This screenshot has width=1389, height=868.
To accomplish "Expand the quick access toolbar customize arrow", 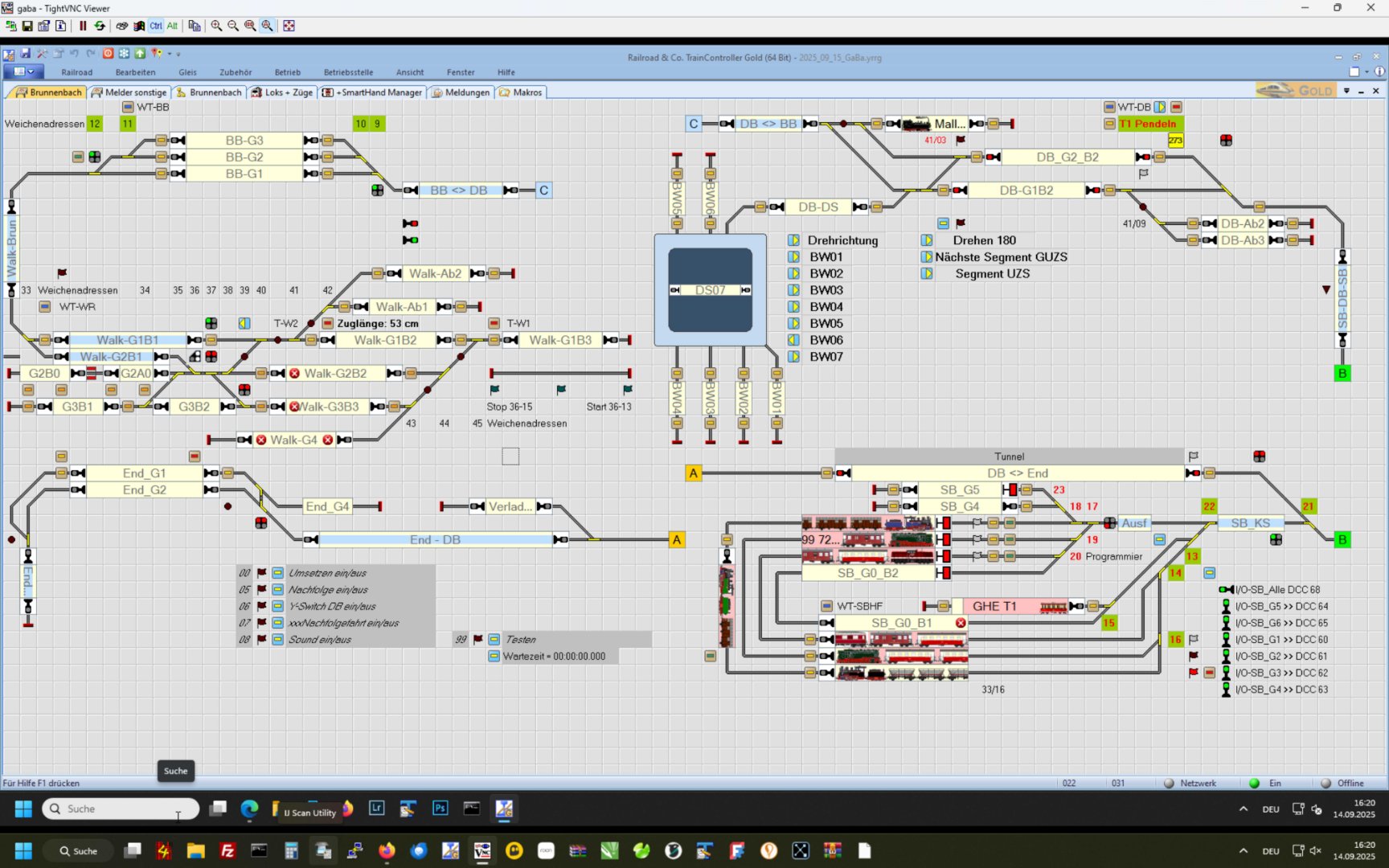I will [178, 55].
